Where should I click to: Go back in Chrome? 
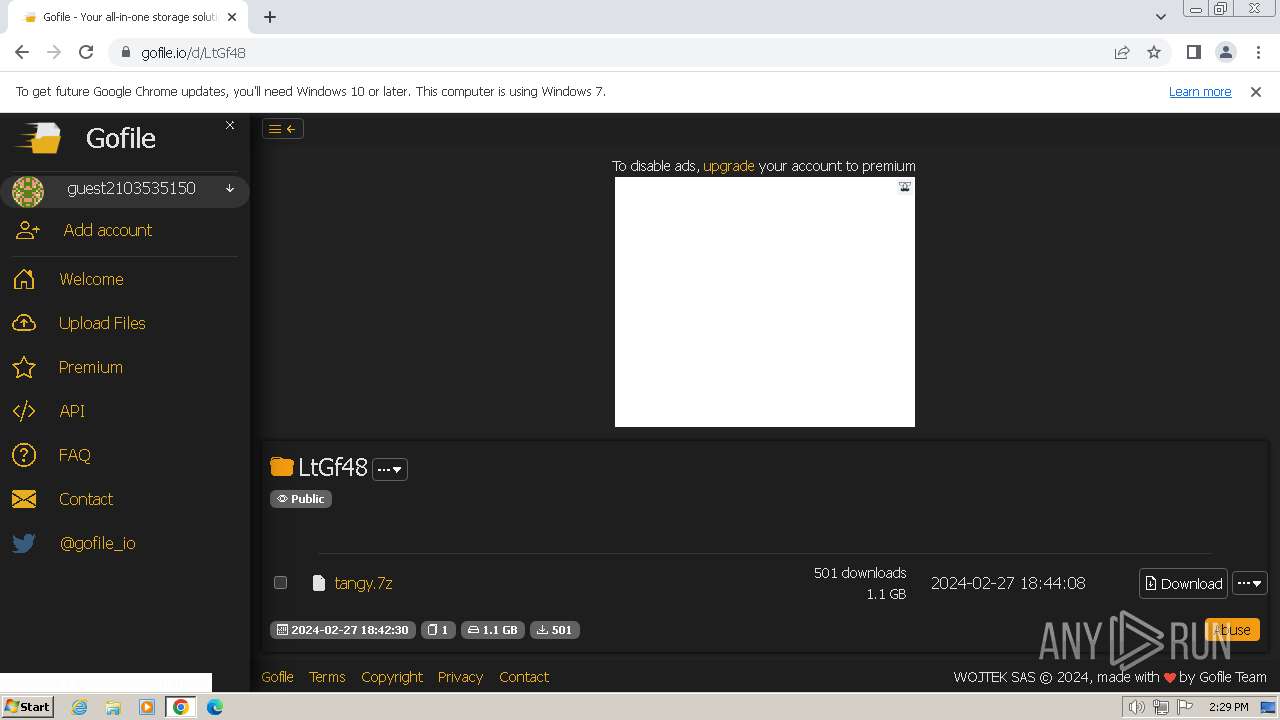[x=22, y=52]
